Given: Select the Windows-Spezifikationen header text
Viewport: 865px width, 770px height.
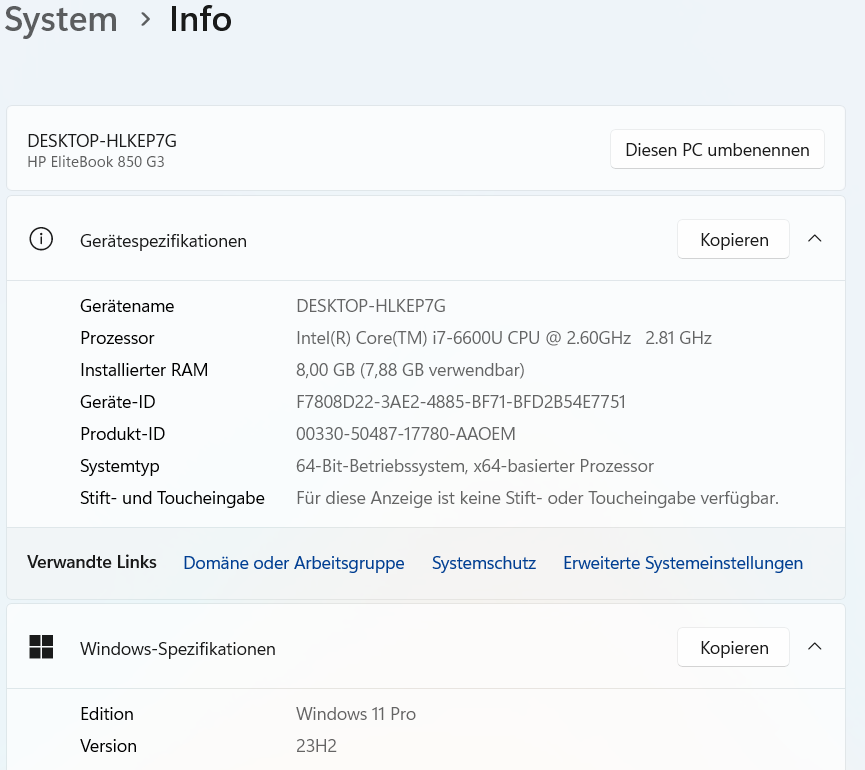Looking at the screenshot, I should (178, 649).
